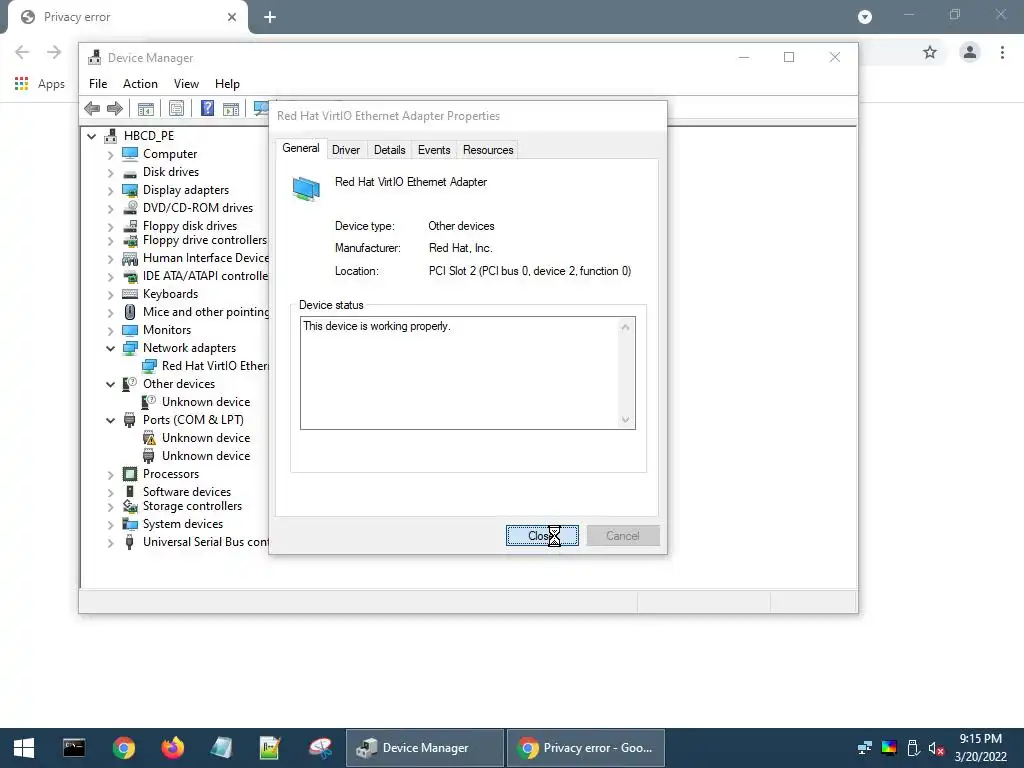
Task: Switch to the Events tab
Action: point(434,150)
